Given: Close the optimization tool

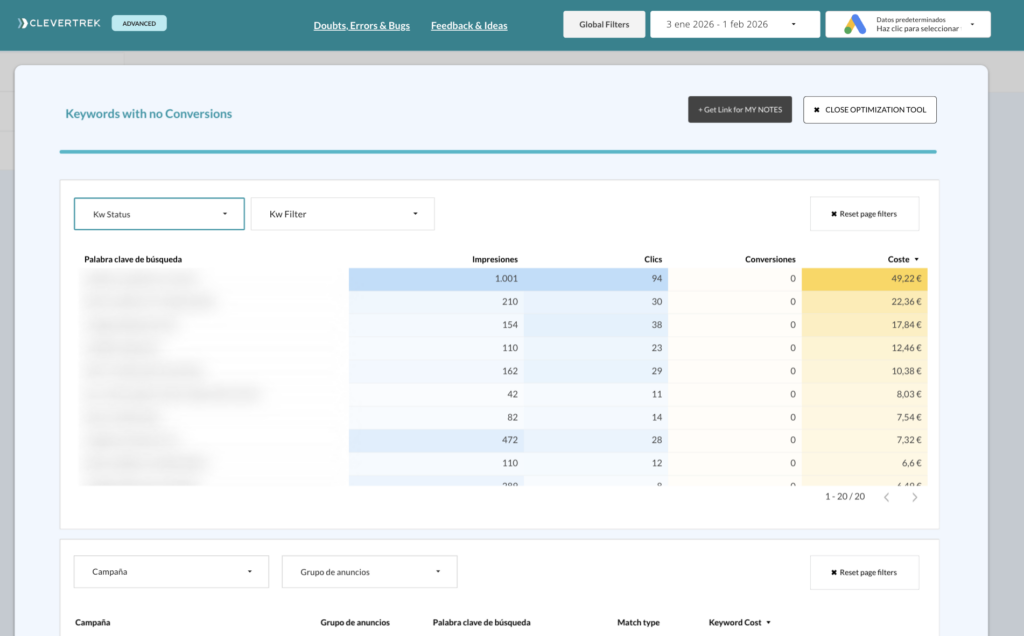Looking at the screenshot, I should coord(869,110).
